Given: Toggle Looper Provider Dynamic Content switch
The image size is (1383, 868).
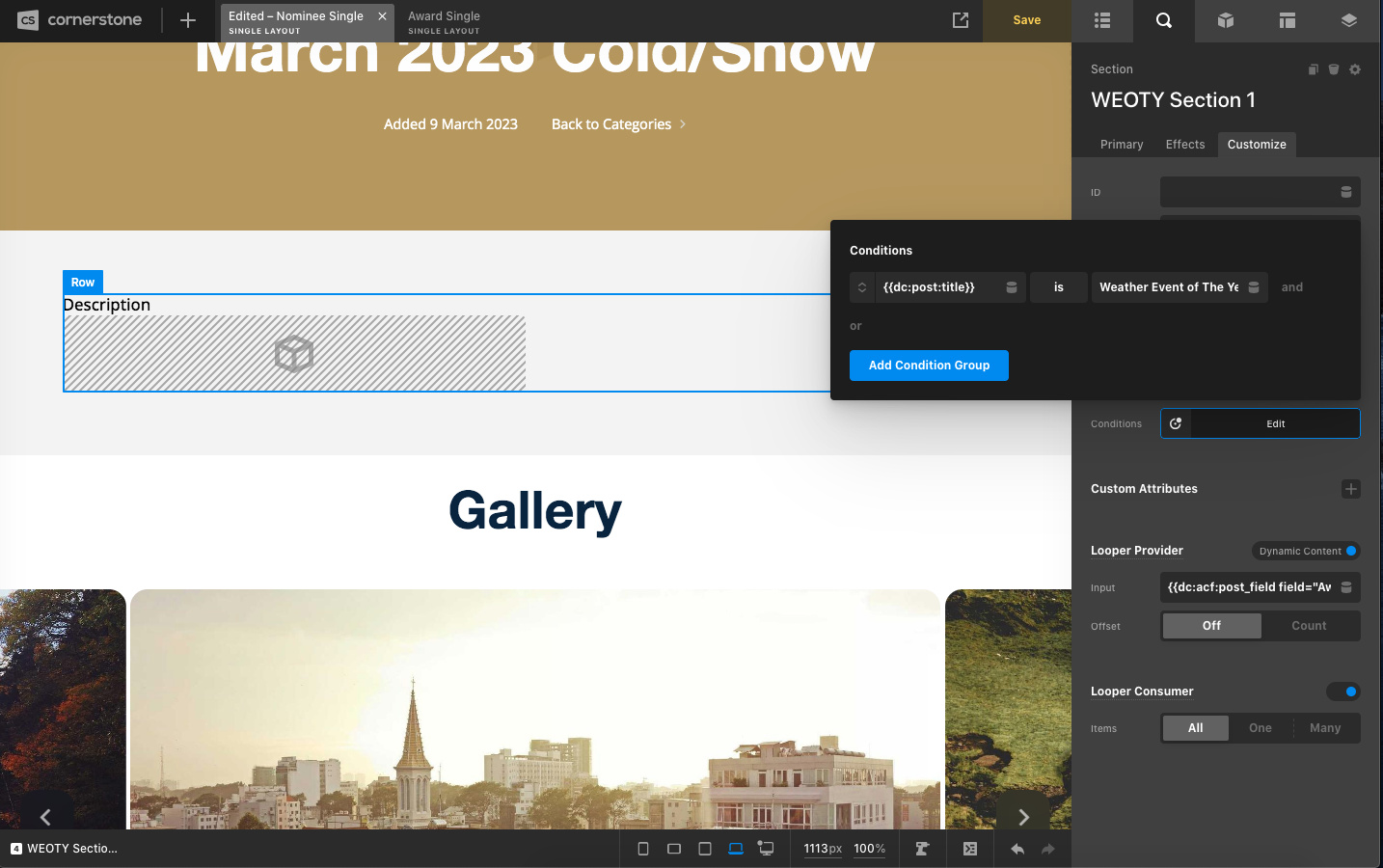Looking at the screenshot, I should click(x=1350, y=551).
